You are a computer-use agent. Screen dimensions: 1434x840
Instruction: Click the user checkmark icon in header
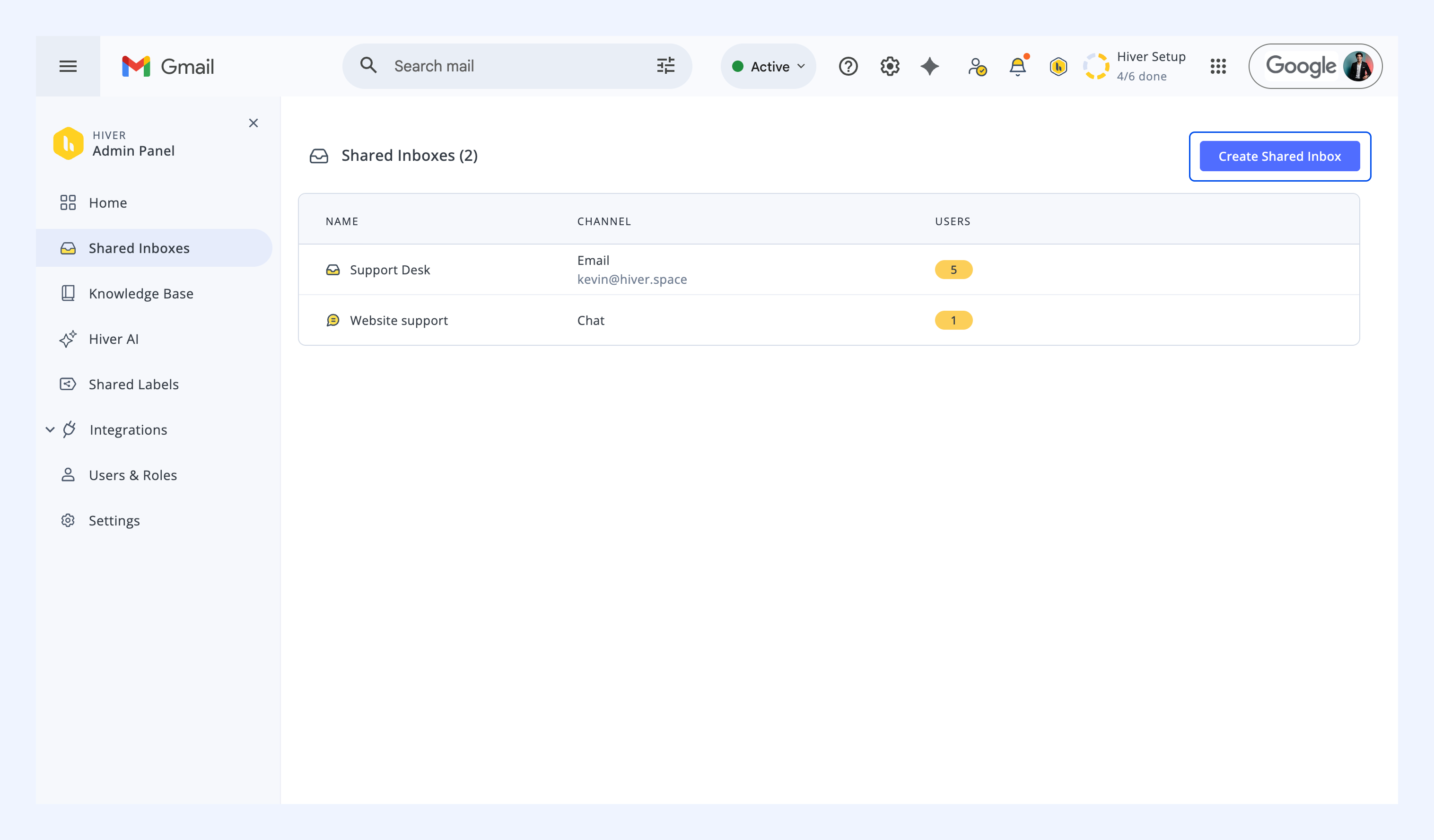(x=977, y=67)
